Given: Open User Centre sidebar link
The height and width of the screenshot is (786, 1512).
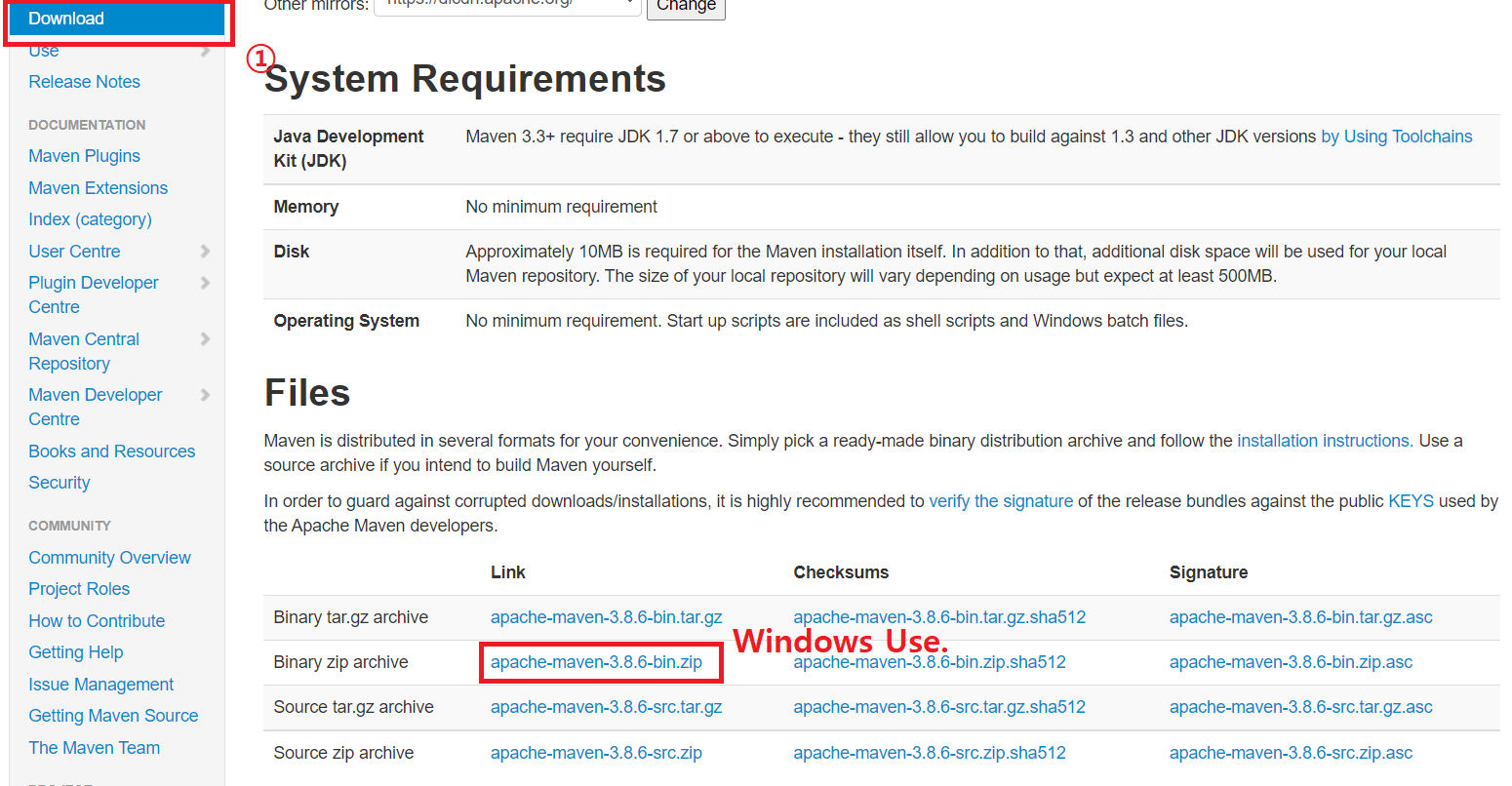Looking at the screenshot, I should 74,252.
